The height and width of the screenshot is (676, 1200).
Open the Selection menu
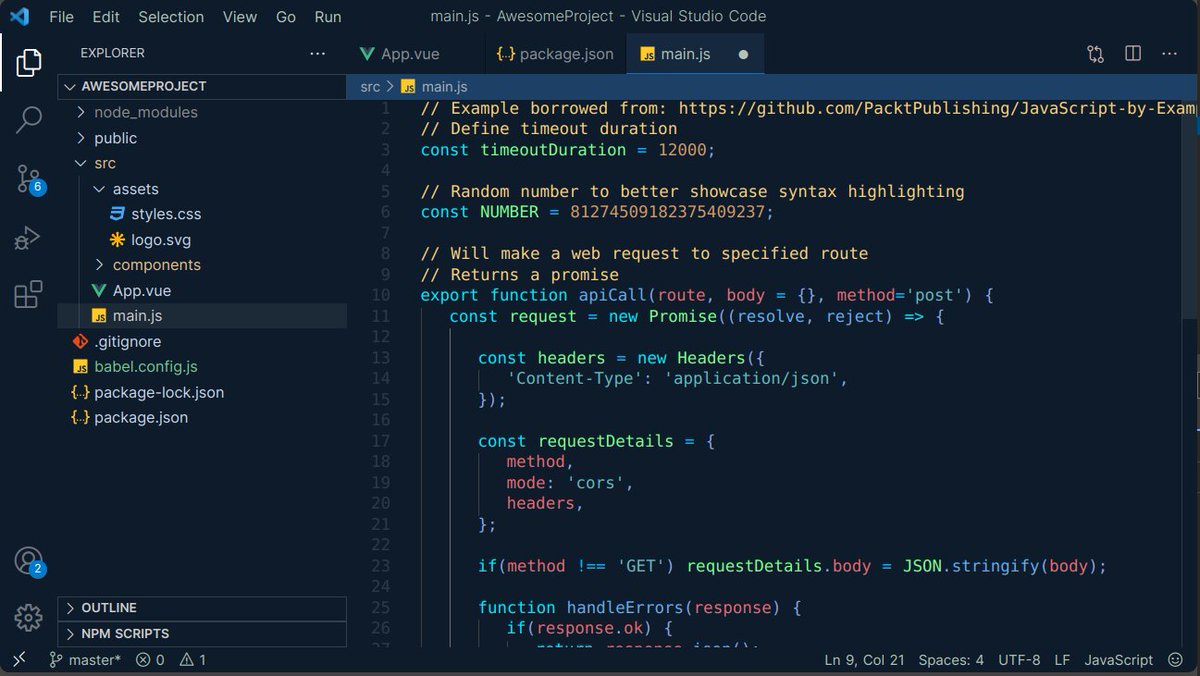point(171,17)
